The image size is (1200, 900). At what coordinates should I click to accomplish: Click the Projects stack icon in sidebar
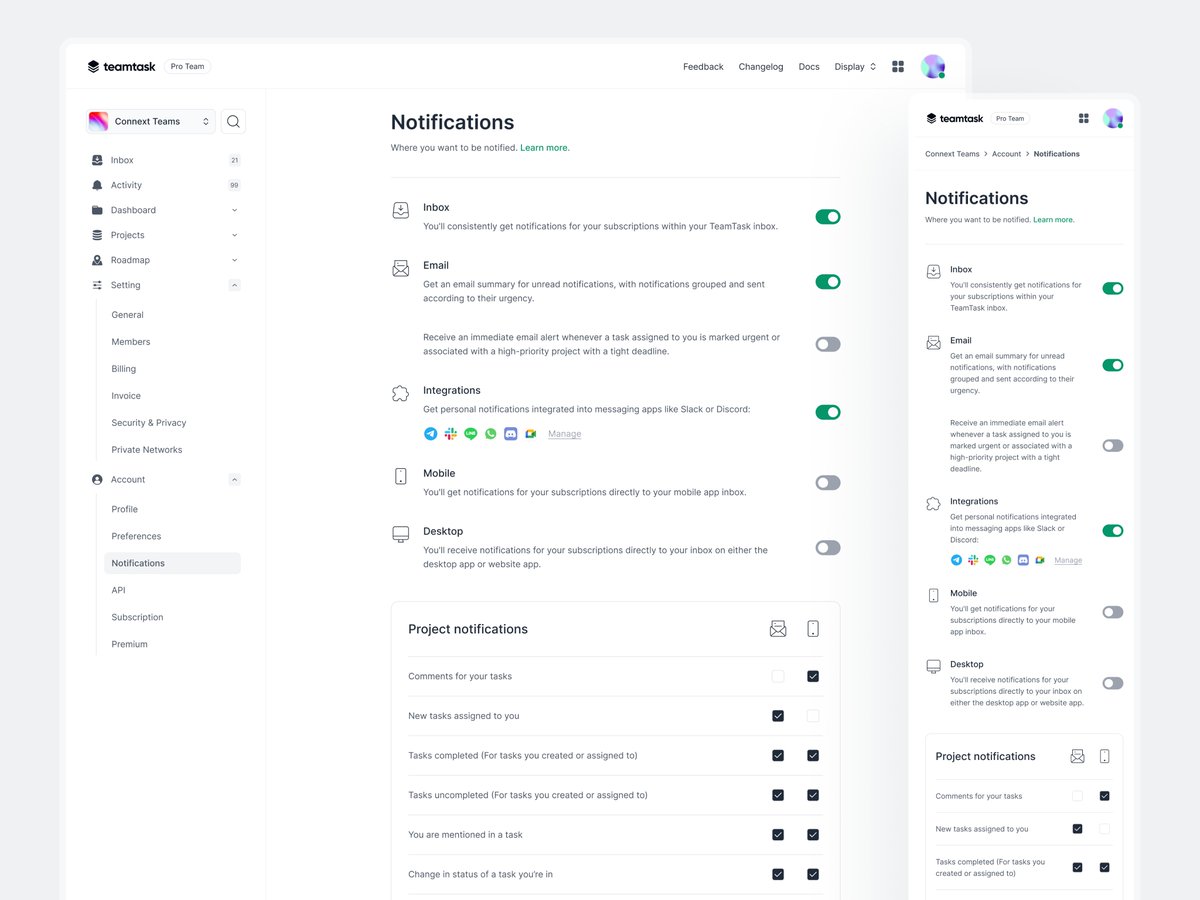(x=97, y=235)
